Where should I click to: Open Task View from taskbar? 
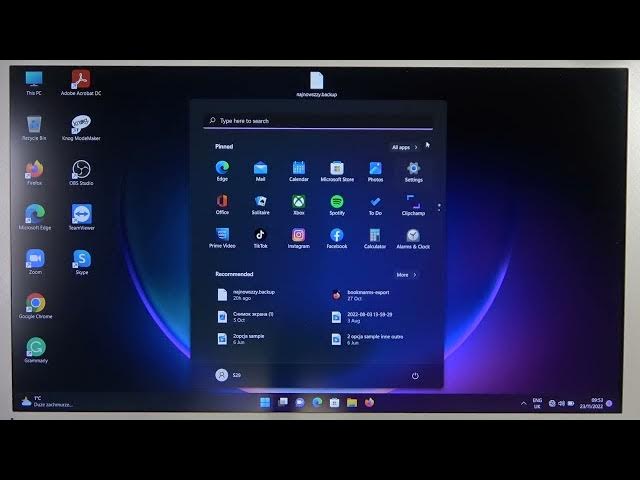tap(282, 402)
